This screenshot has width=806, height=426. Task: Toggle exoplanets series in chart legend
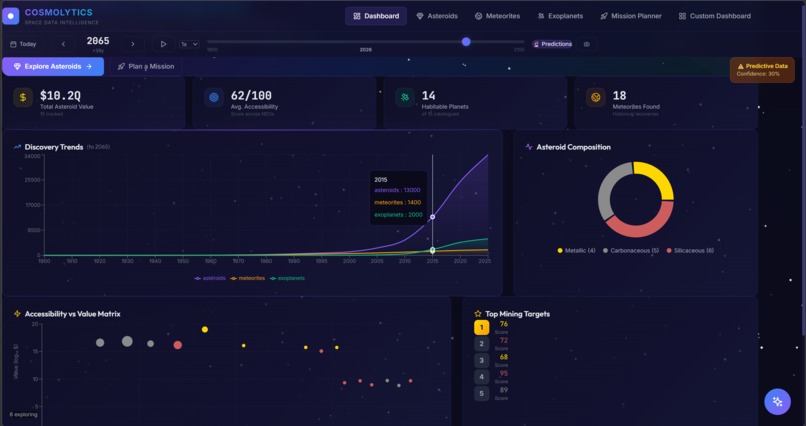[x=287, y=278]
